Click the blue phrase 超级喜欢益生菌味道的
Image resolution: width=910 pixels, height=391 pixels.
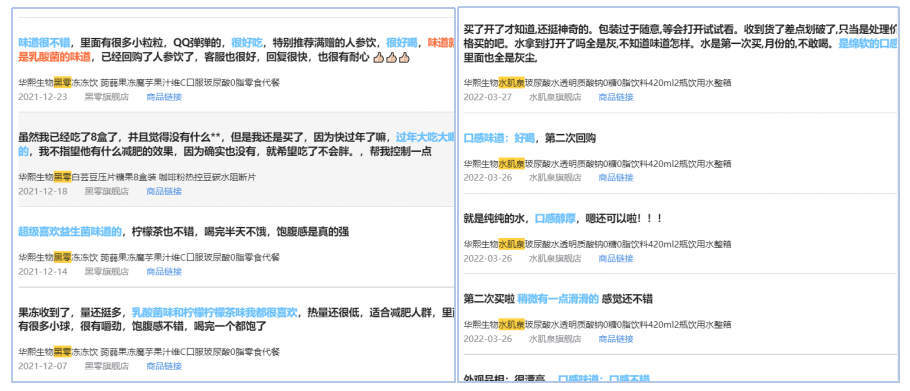click(x=70, y=232)
